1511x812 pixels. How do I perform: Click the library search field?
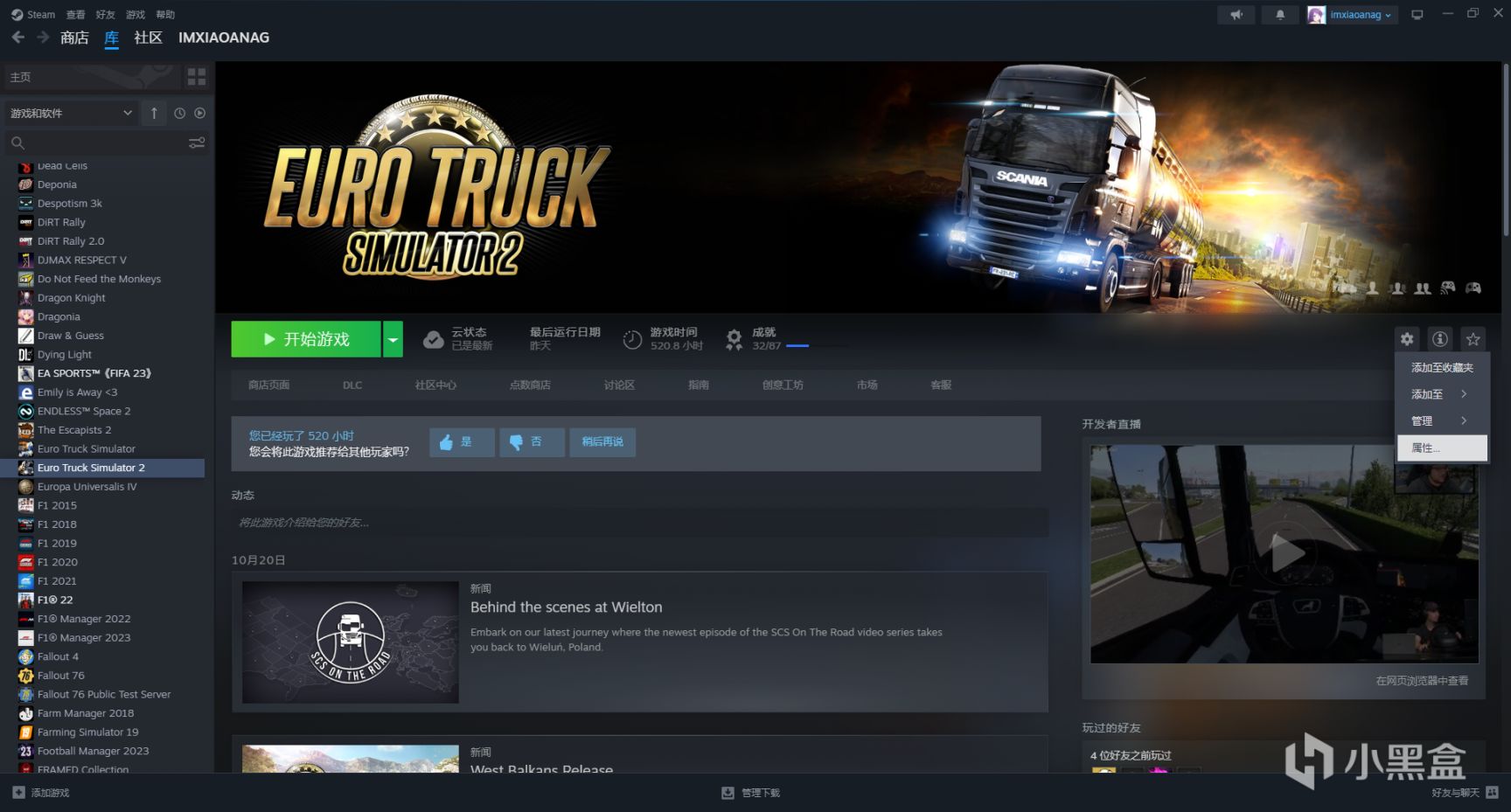(96, 142)
